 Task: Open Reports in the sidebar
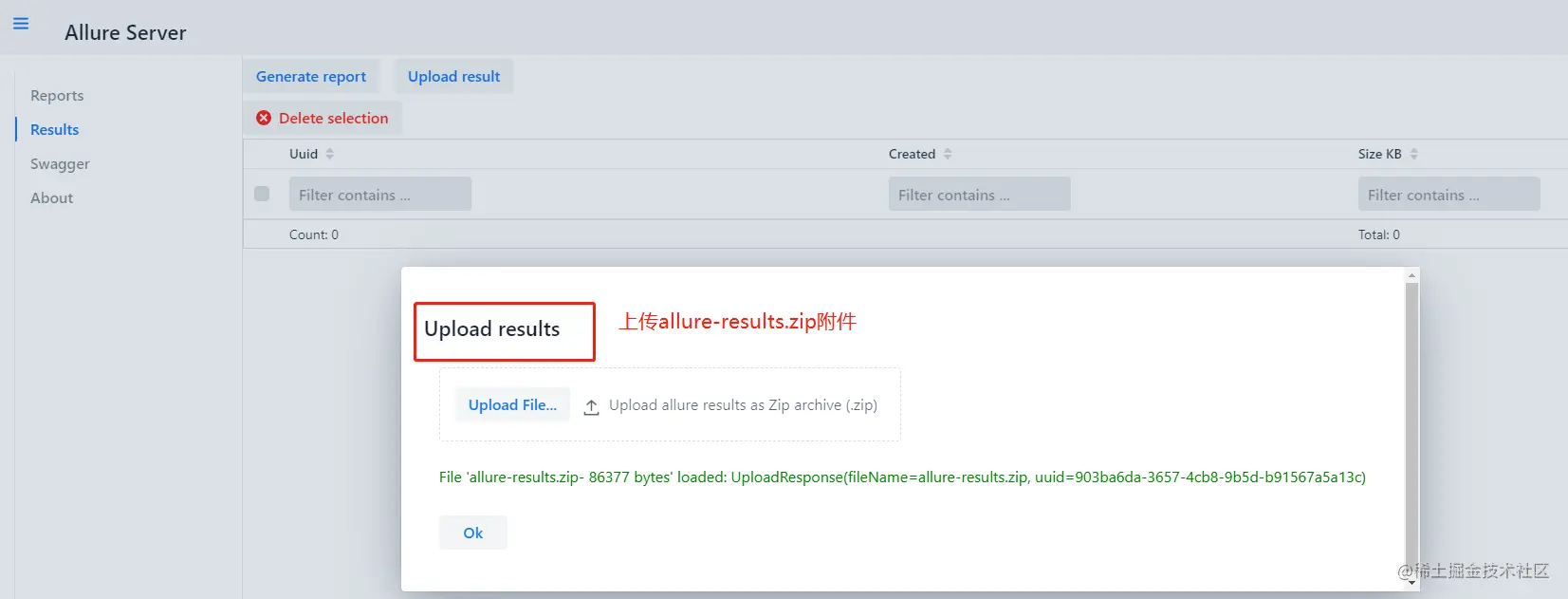point(57,96)
